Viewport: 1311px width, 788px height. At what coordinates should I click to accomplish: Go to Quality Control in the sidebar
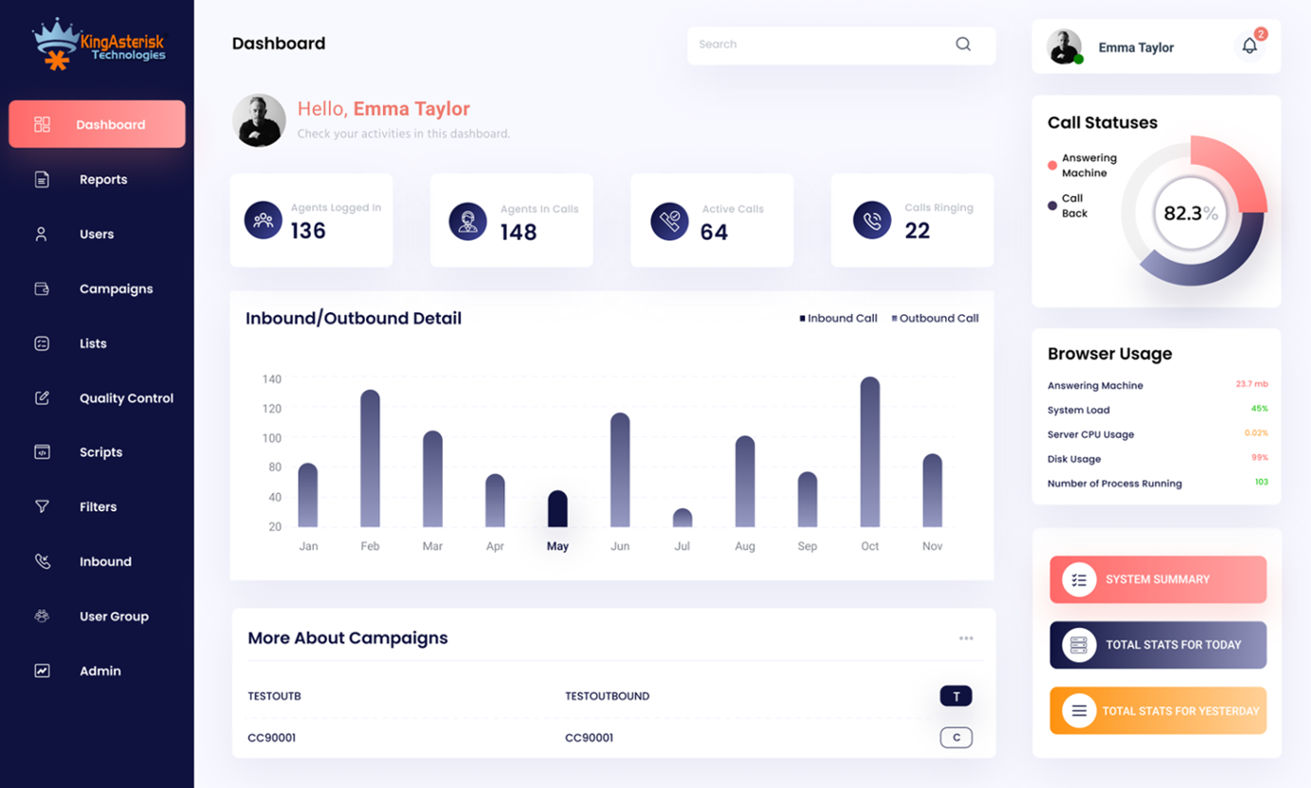pyautogui.click(x=126, y=398)
